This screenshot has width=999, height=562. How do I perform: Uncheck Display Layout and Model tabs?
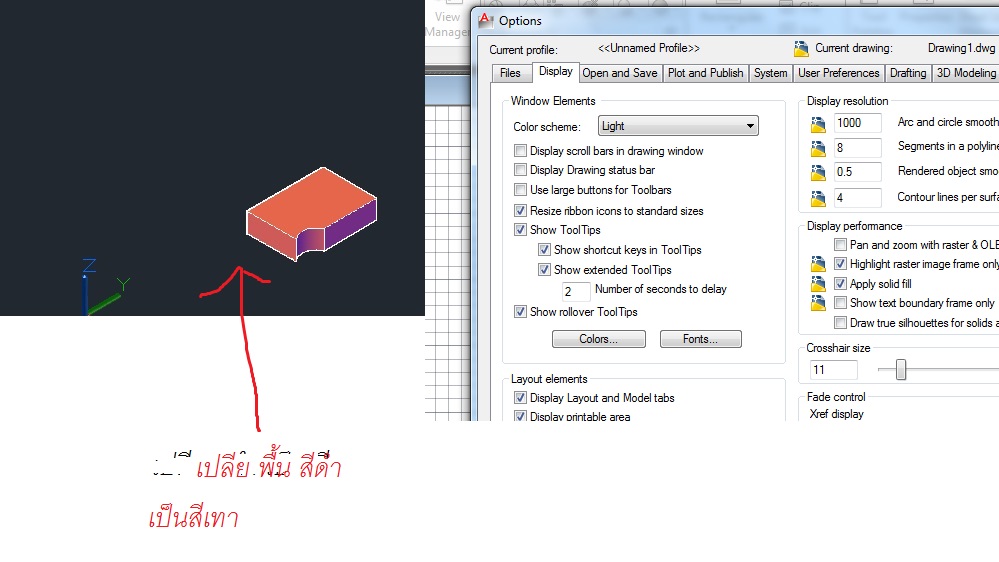pyautogui.click(x=521, y=398)
